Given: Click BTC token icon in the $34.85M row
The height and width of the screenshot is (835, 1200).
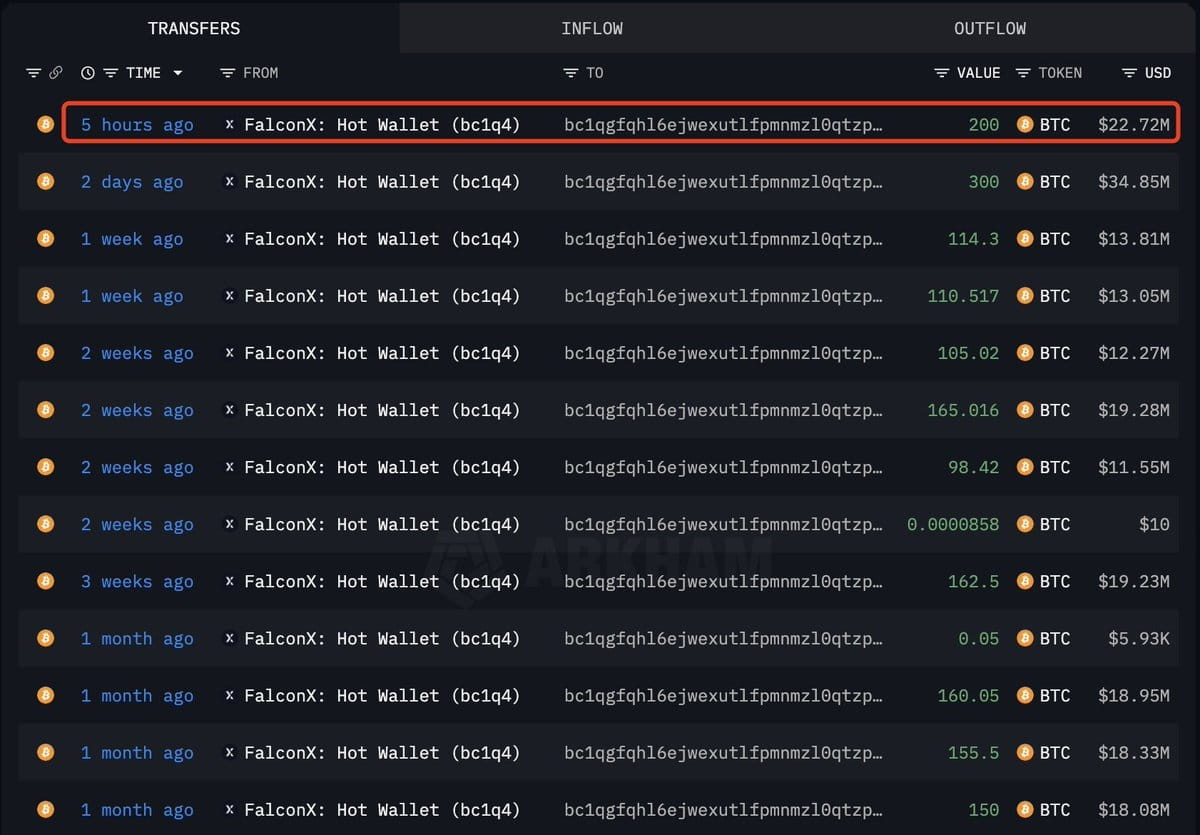Looking at the screenshot, I should [x=1024, y=181].
